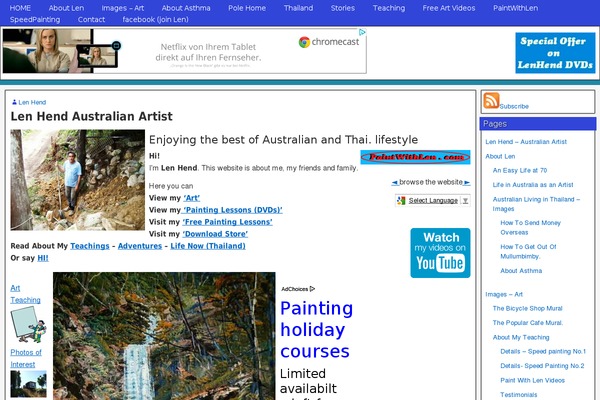Go to the Thailand menu tab
Image resolution: width=600 pixels, height=400 pixels.
point(298,8)
